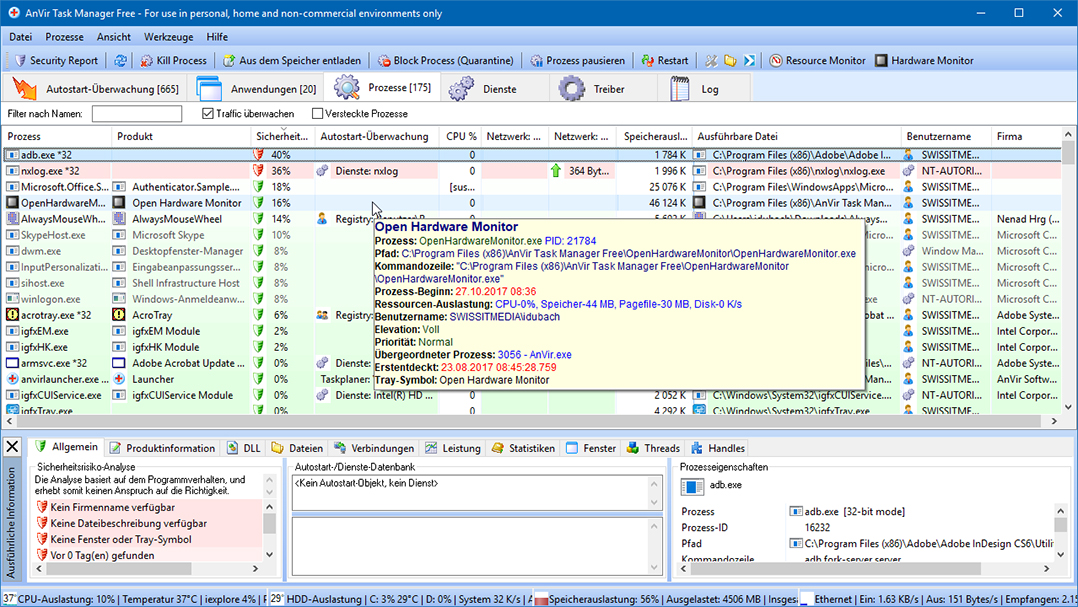The width and height of the screenshot is (1078, 607).
Task: Click the red cross icon beside anvirlauncher.exe
Action: pyautogui.click(x=12, y=379)
